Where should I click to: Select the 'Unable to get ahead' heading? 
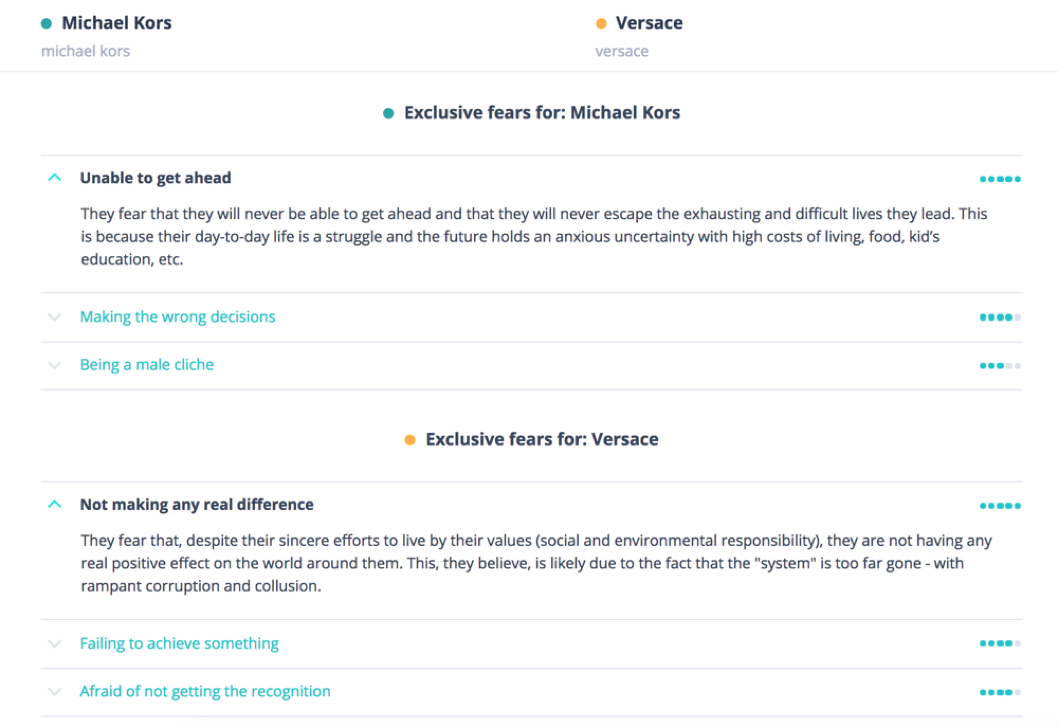[x=155, y=178]
